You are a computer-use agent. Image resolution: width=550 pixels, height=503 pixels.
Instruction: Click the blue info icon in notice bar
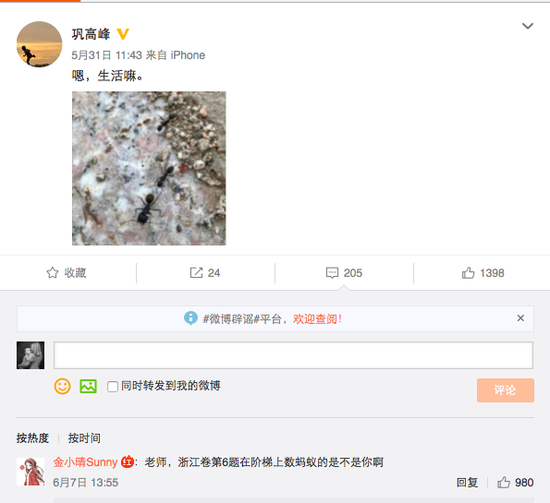[190, 318]
